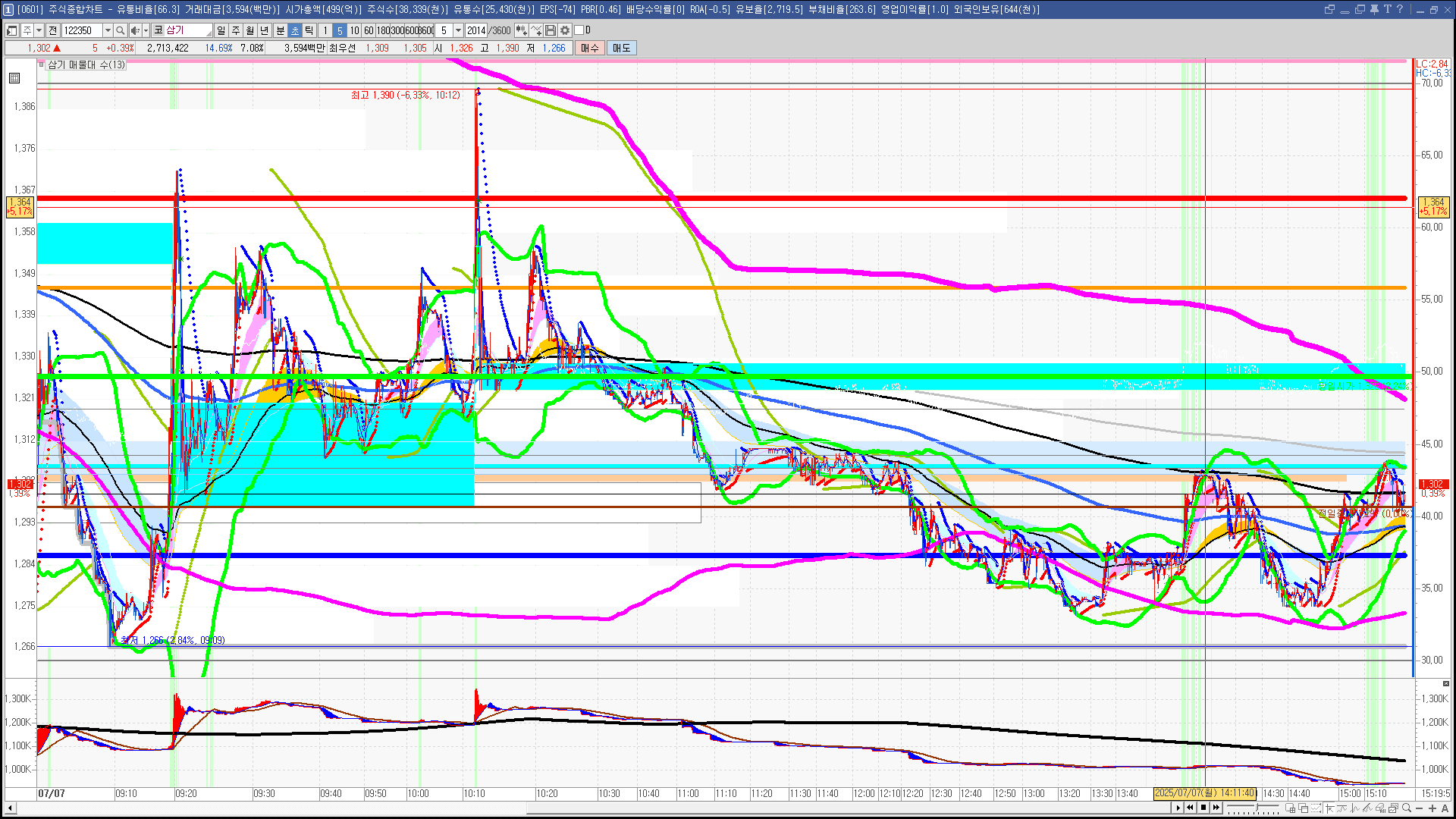Adjust the replay speed slider handle

1257,807
